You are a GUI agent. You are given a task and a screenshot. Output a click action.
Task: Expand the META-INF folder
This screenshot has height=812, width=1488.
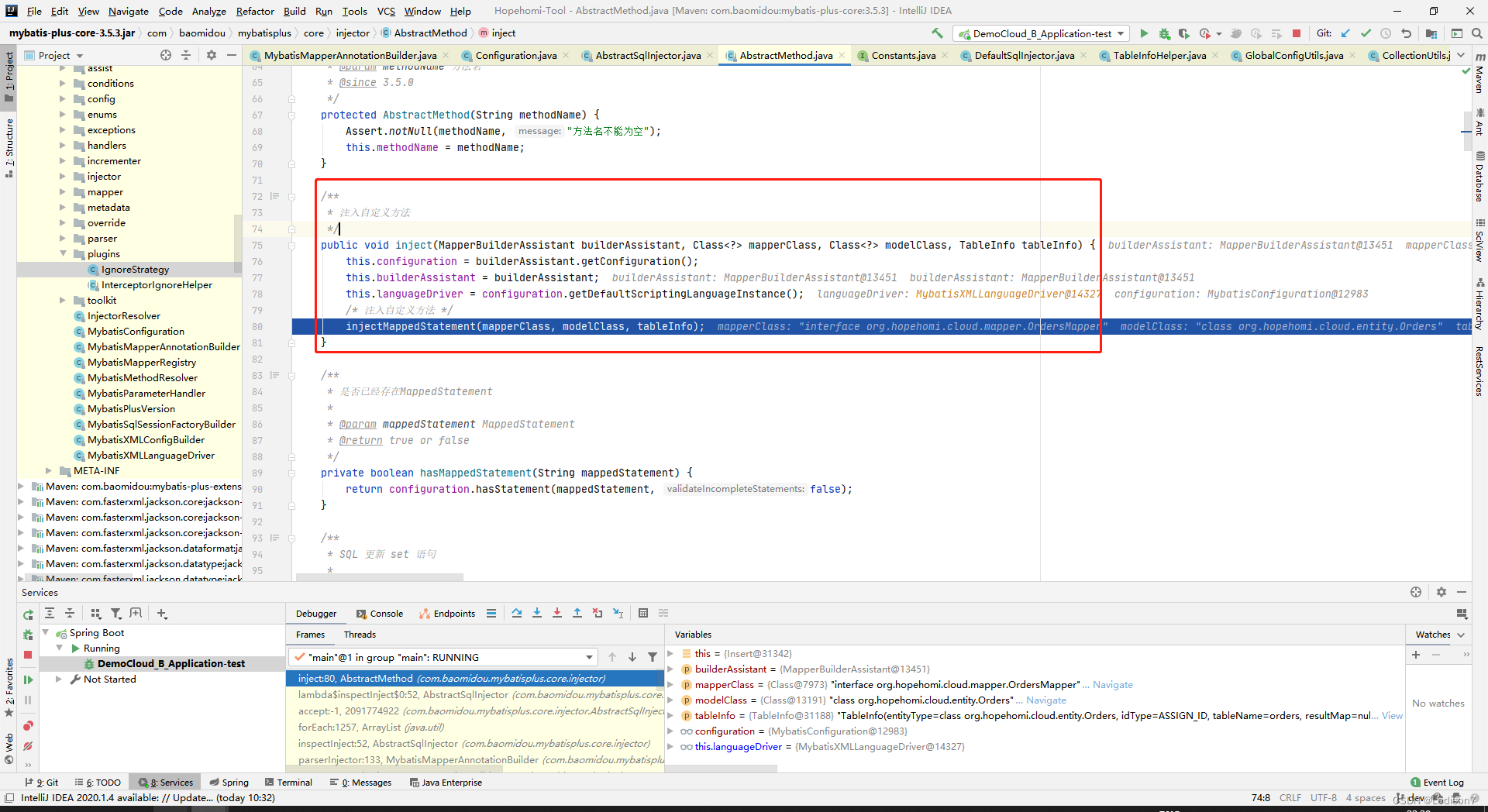[49, 470]
